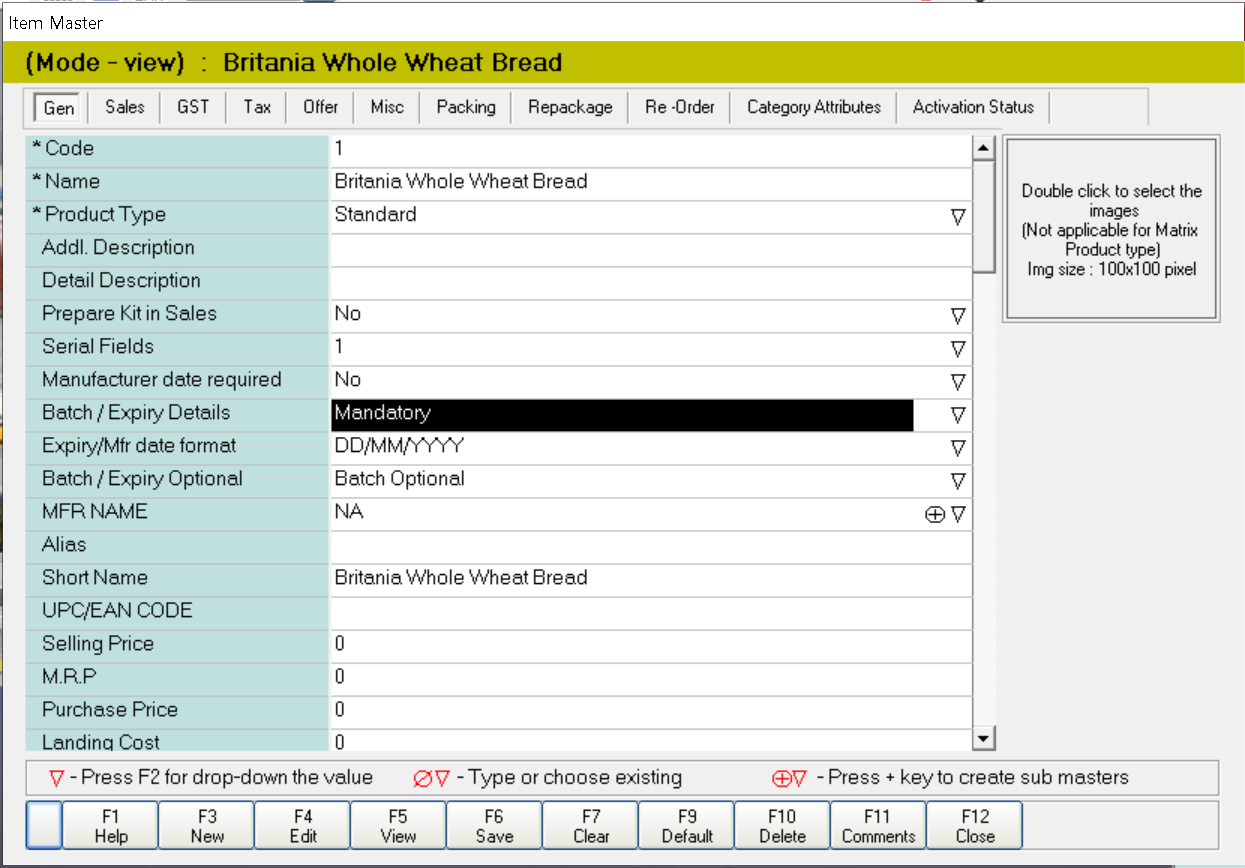Click the Landing Cost value field
1245x868 pixels.
pos(651,740)
